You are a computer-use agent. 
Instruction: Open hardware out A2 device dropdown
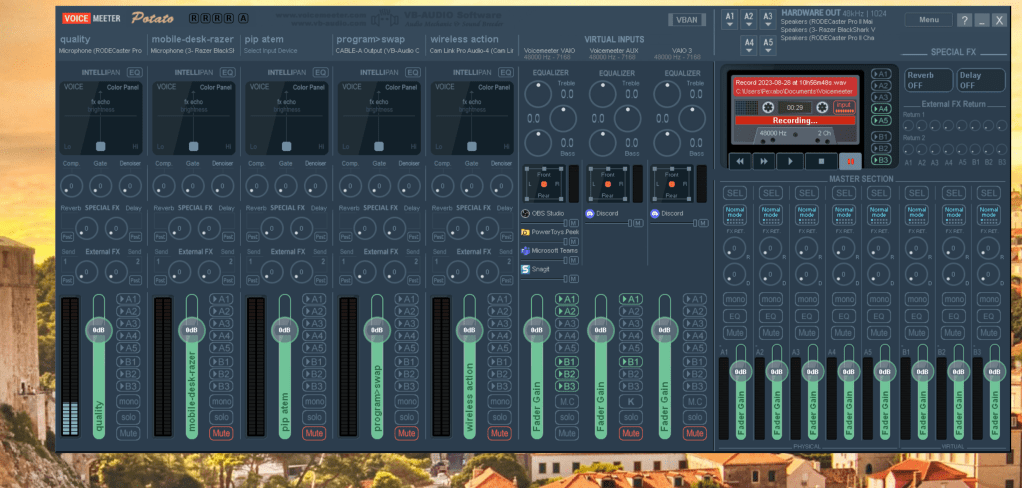tap(749, 20)
